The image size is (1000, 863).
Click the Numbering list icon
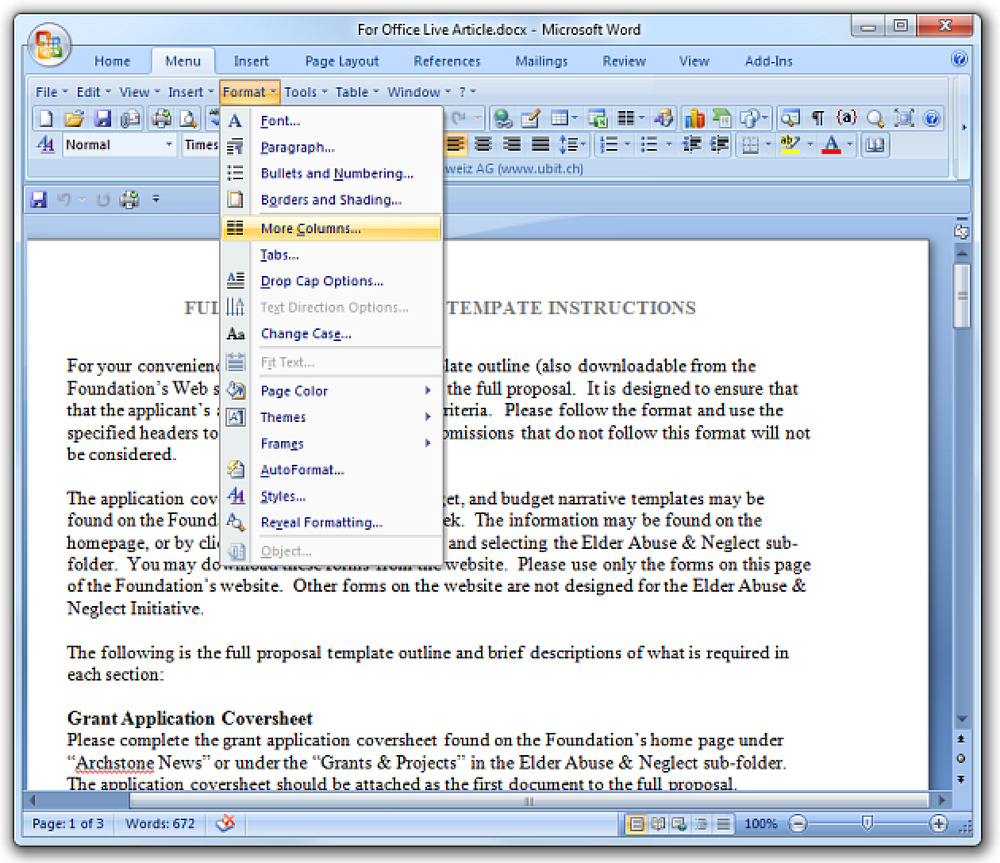[610, 145]
